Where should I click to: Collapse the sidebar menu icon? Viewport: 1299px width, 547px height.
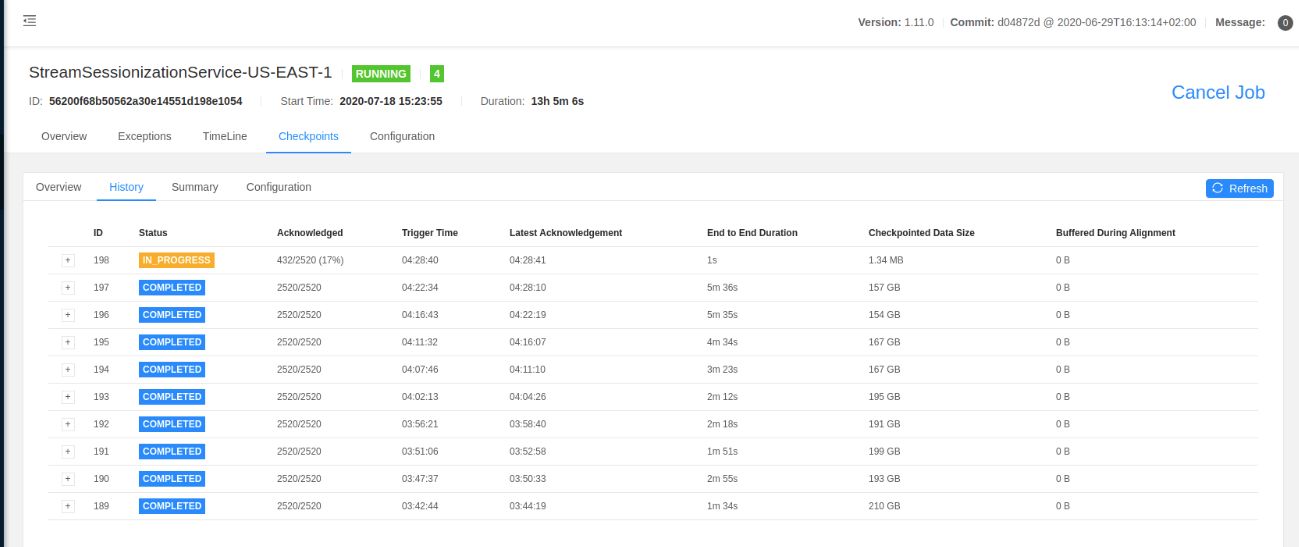[29, 21]
